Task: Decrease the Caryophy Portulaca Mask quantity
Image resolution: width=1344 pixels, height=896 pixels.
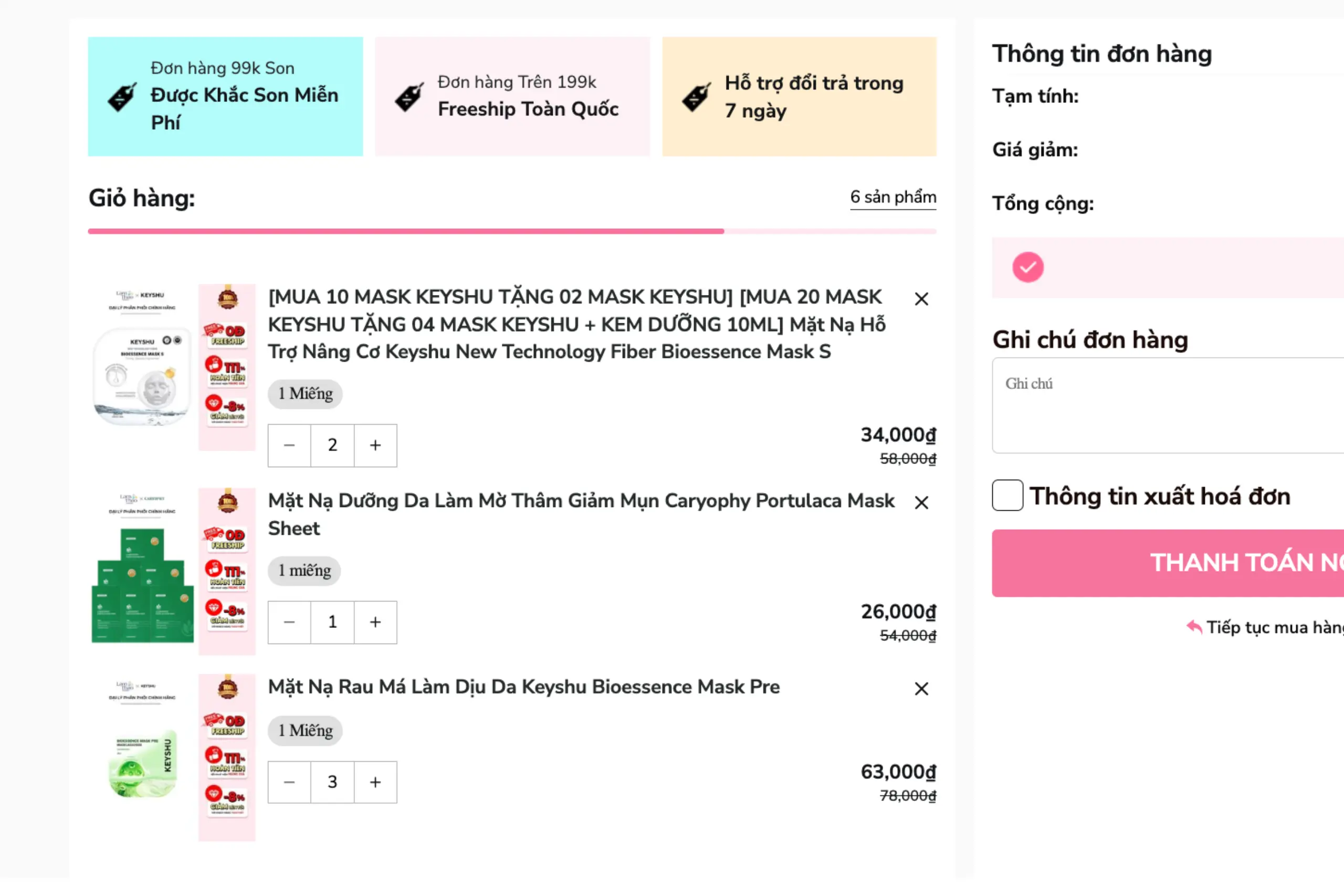Action: pos(289,621)
